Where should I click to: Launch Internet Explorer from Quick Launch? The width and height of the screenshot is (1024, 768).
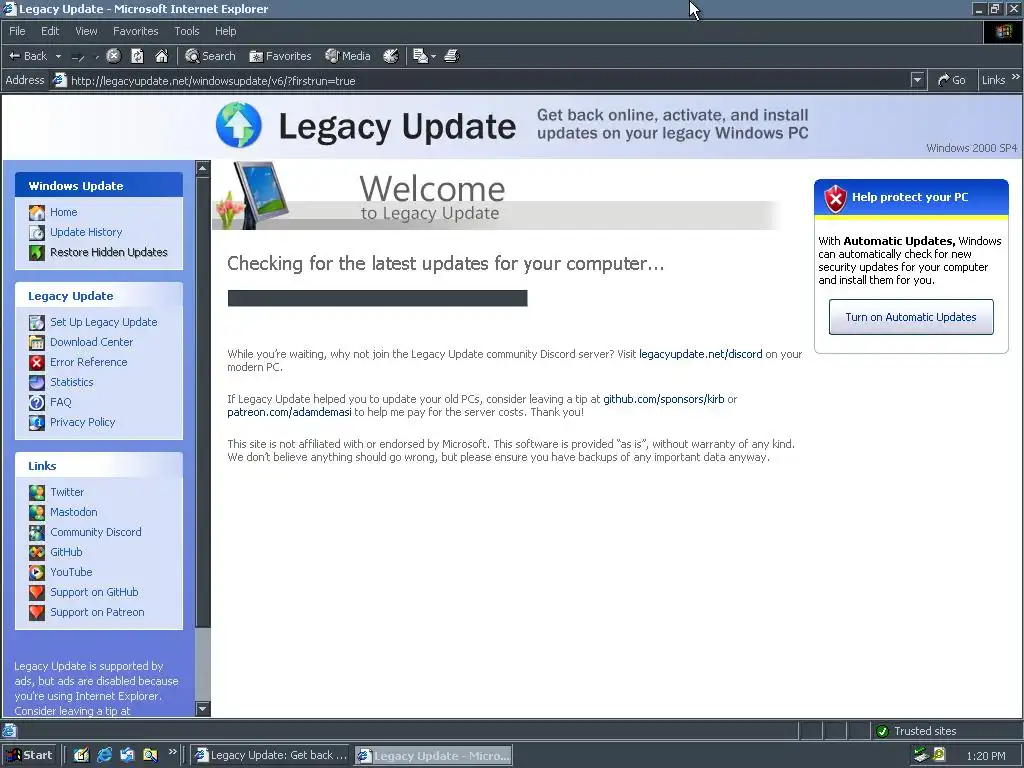click(104, 755)
